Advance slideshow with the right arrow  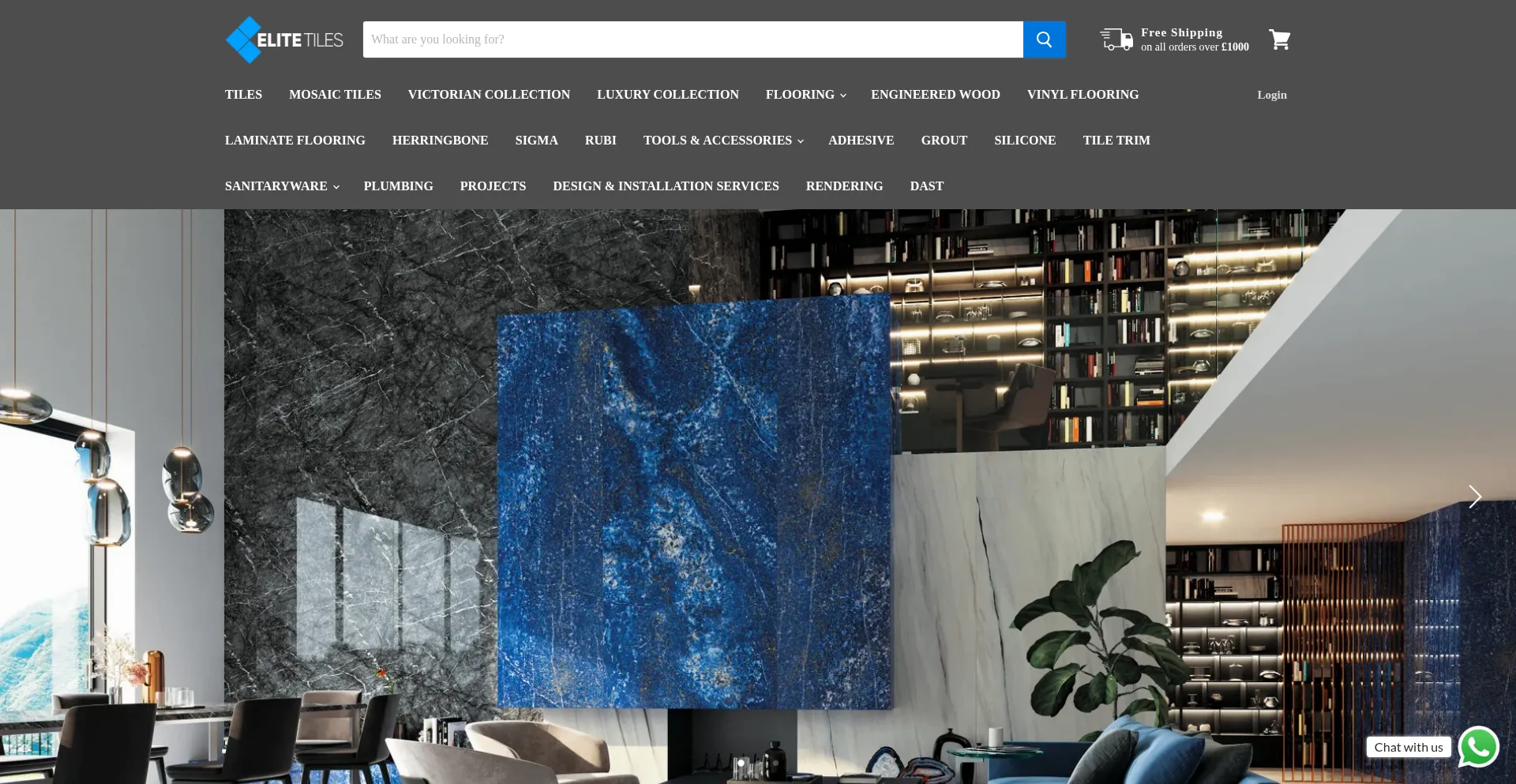pos(1474,497)
